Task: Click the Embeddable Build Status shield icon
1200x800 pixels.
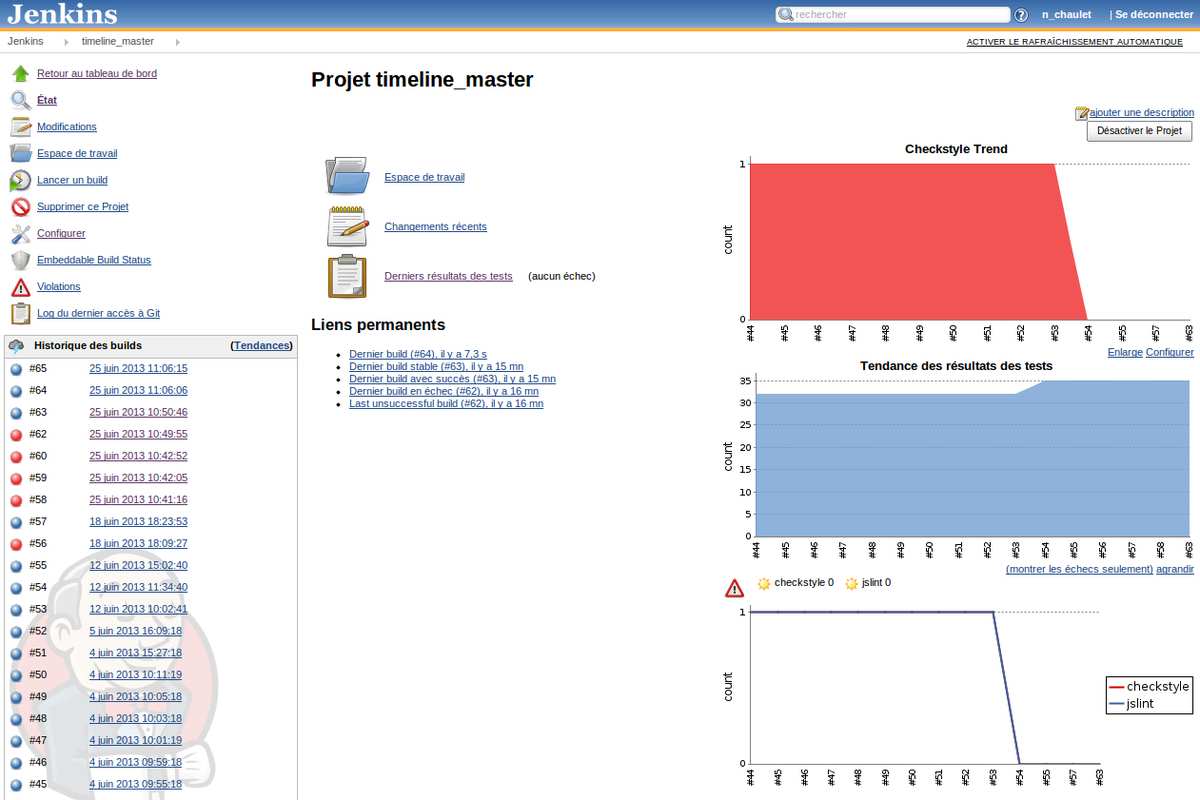Action: 20,260
